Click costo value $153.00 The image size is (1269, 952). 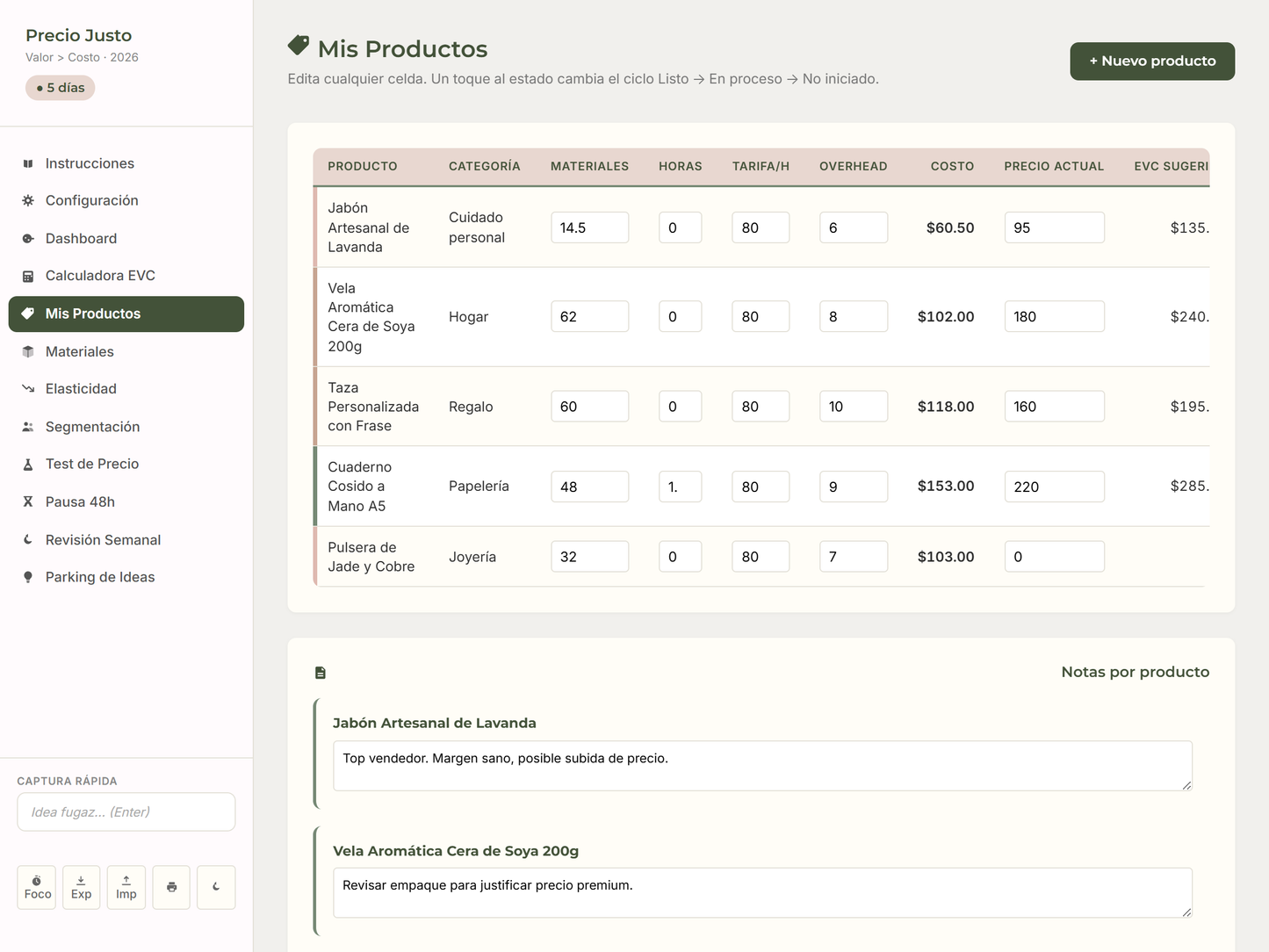tap(946, 486)
